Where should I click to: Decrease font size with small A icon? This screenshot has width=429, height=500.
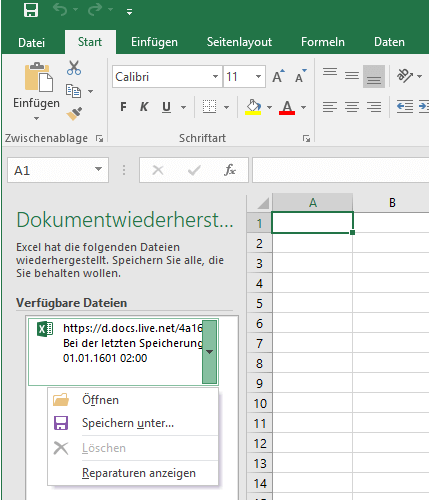click(x=301, y=76)
